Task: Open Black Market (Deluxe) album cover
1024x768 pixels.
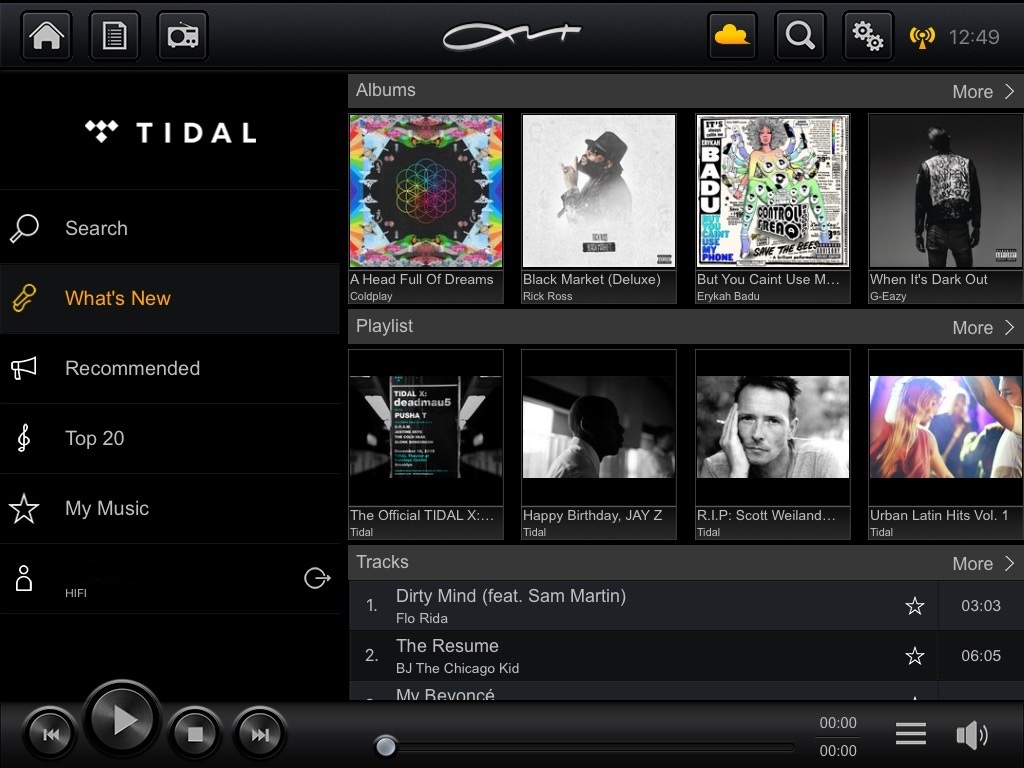Action: coord(599,191)
